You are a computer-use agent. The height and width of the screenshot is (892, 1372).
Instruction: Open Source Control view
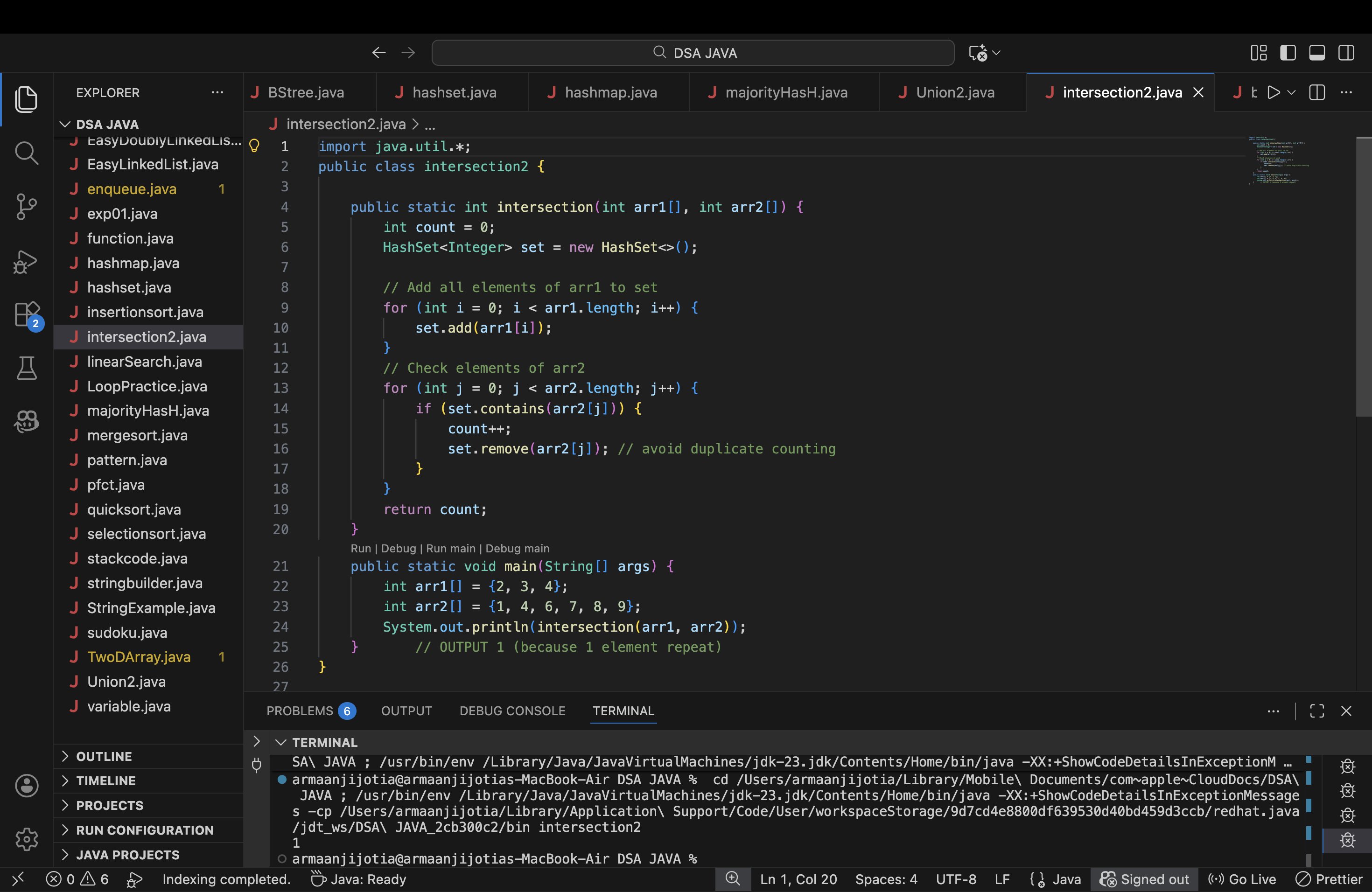point(26,206)
